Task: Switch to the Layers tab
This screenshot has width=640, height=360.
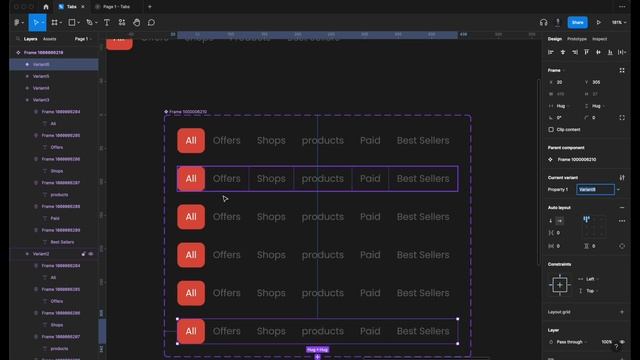Action: tap(31, 39)
